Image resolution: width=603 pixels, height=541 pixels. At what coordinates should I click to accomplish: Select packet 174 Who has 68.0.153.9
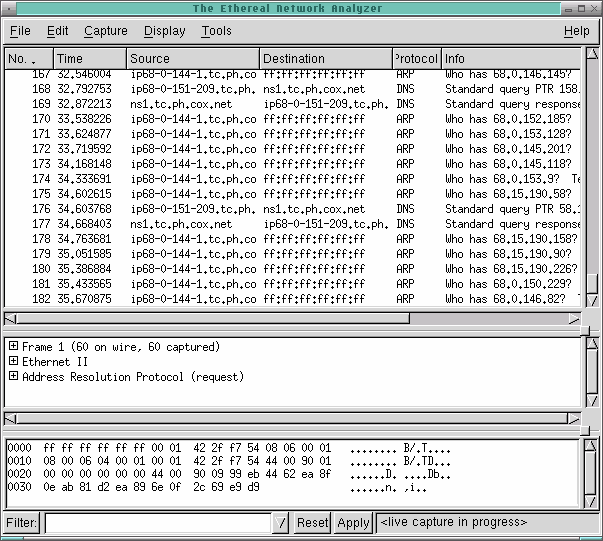pos(292,179)
